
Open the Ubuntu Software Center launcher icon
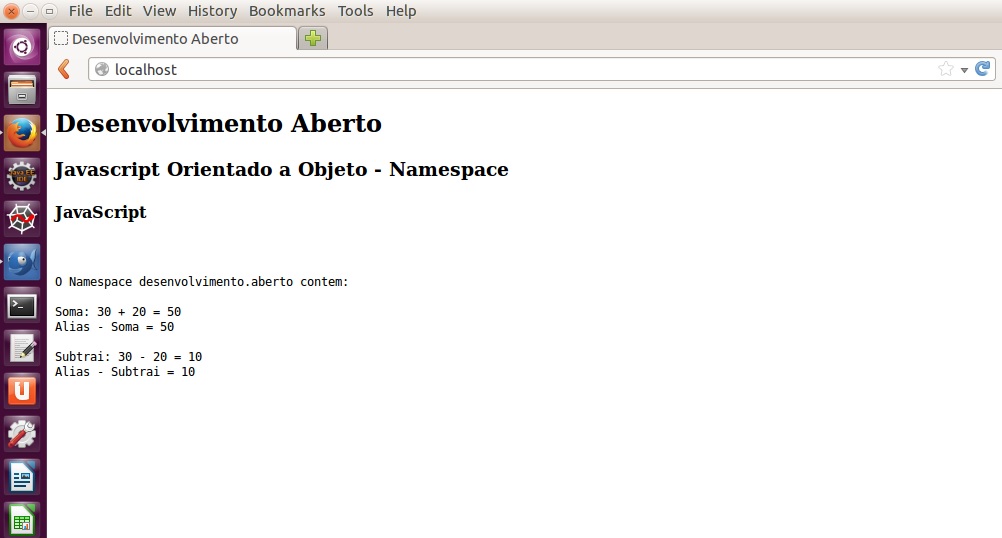22,391
